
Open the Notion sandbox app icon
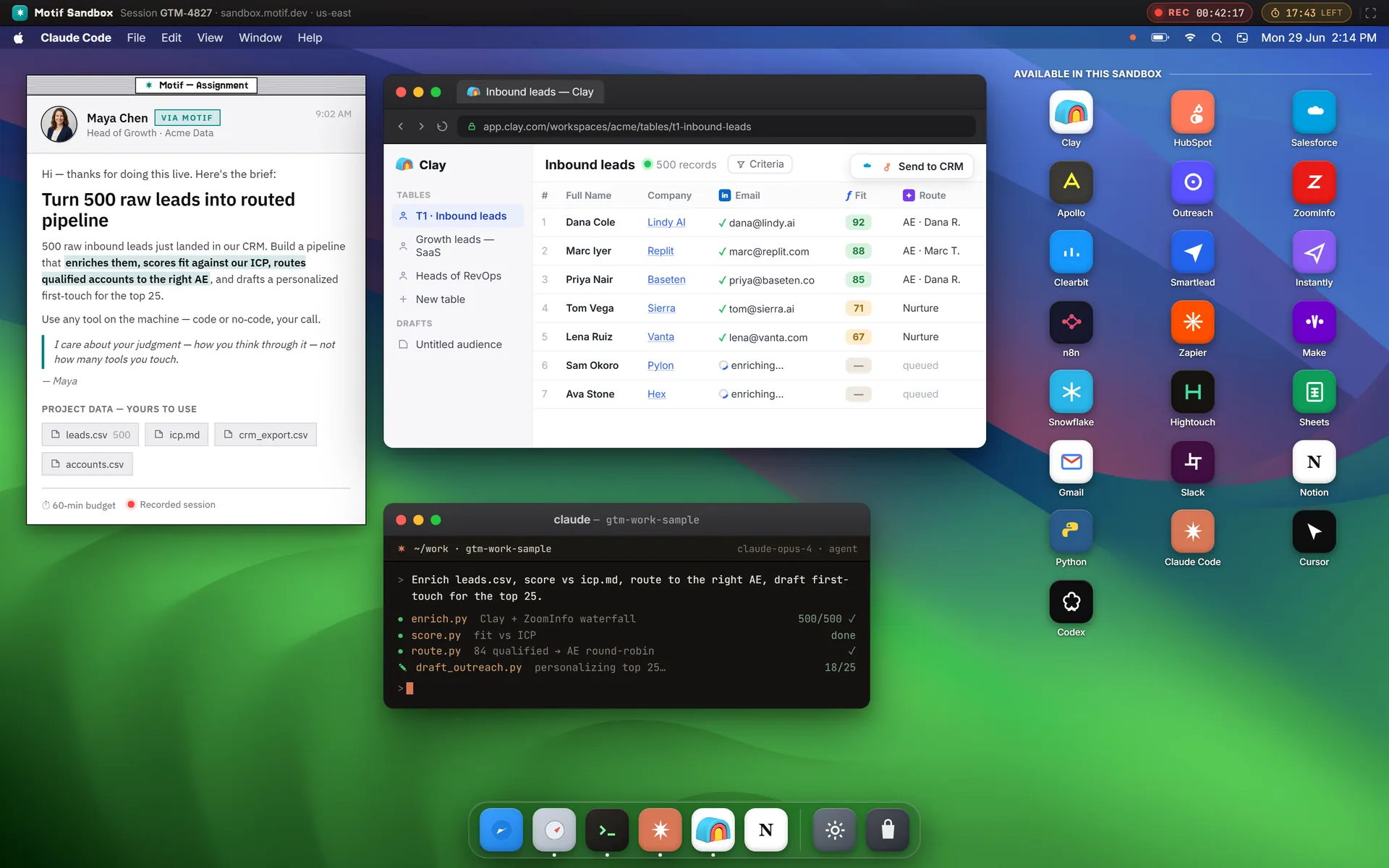[x=1314, y=461]
